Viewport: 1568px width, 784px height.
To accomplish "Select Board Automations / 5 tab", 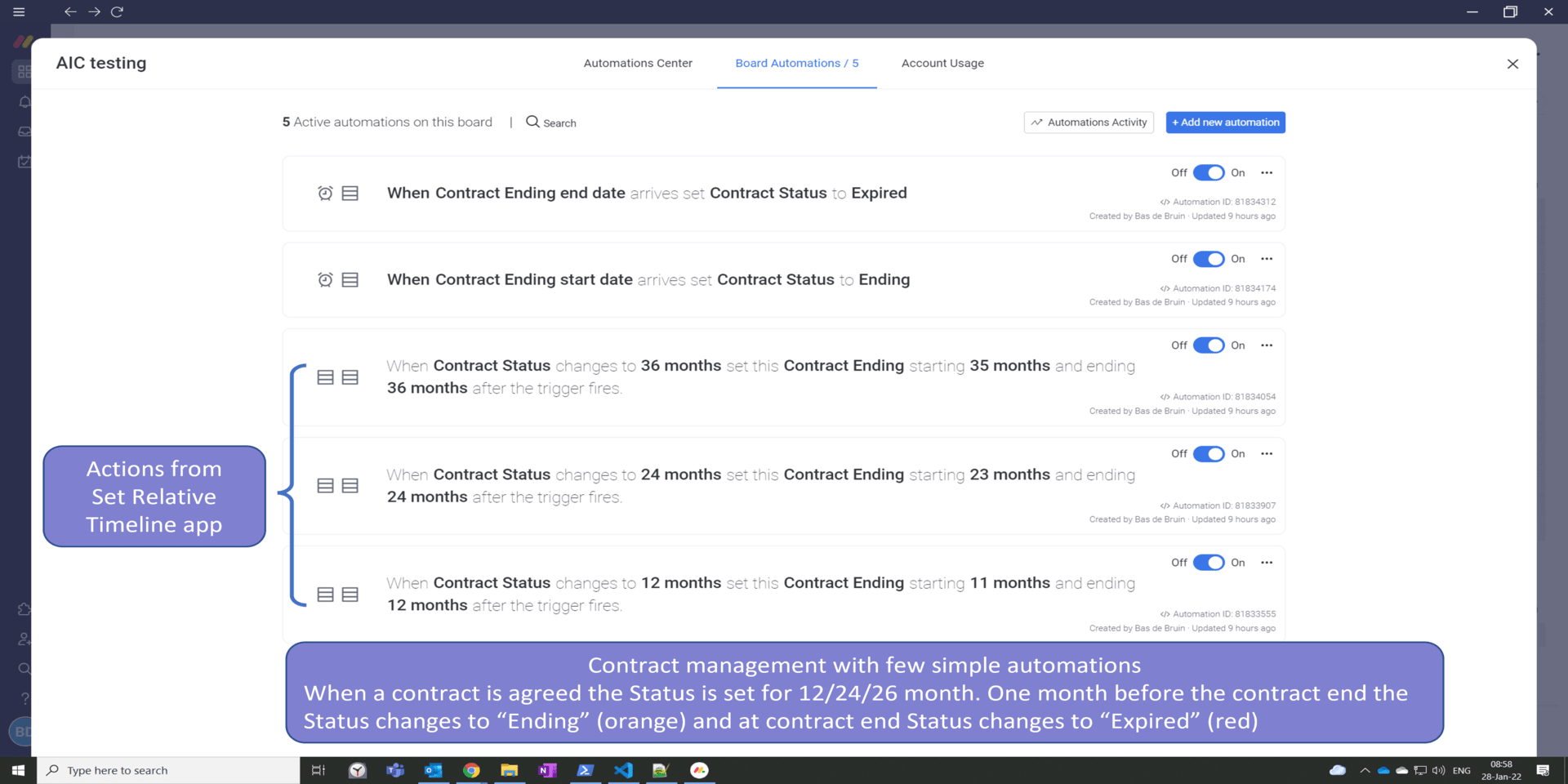I will pos(797,63).
